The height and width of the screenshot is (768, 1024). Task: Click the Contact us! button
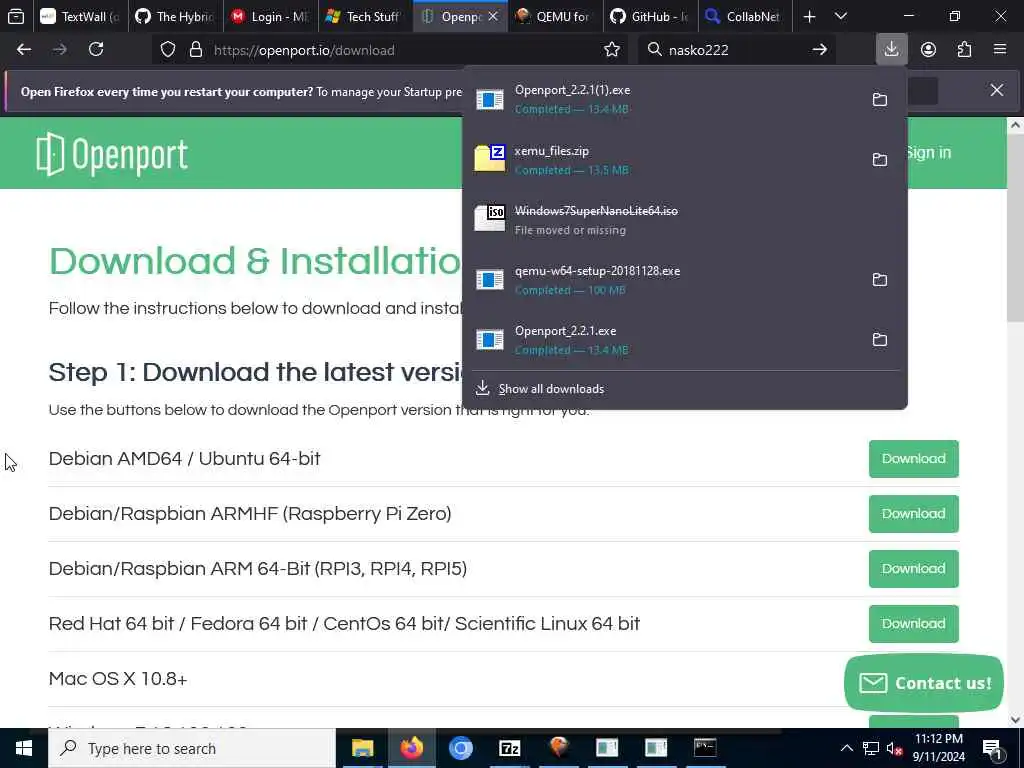(x=924, y=683)
